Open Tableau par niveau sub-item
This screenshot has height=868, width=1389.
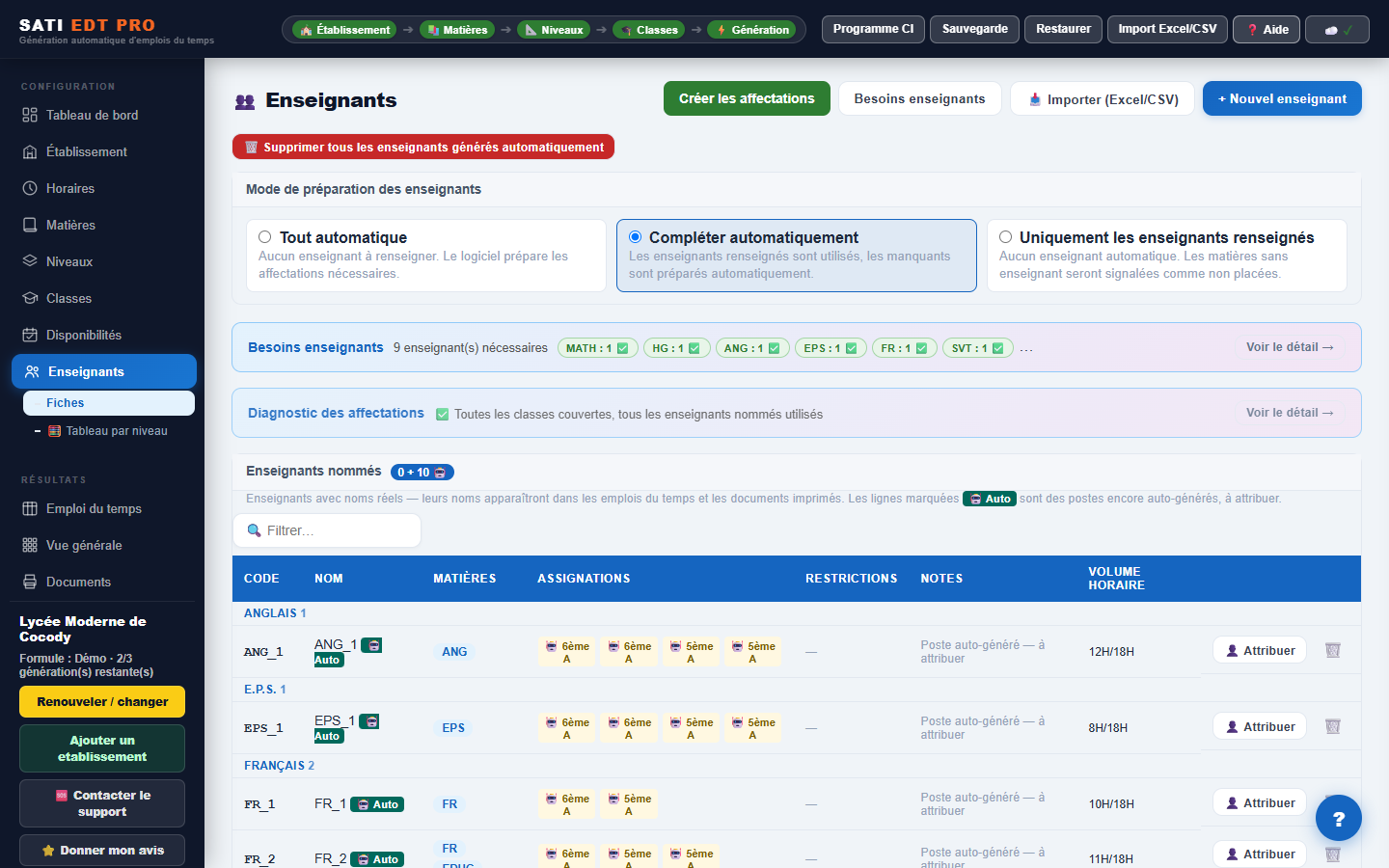point(109,431)
